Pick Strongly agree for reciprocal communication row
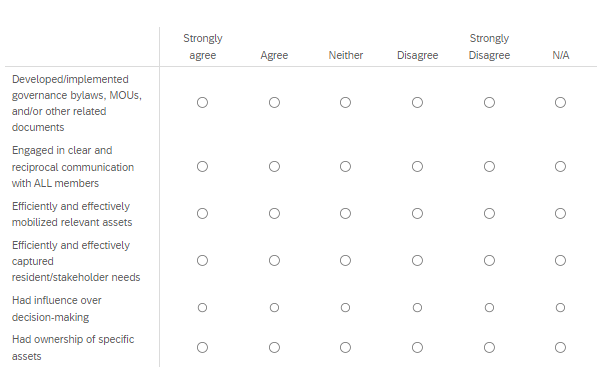The height and width of the screenshot is (374, 599). (x=202, y=167)
